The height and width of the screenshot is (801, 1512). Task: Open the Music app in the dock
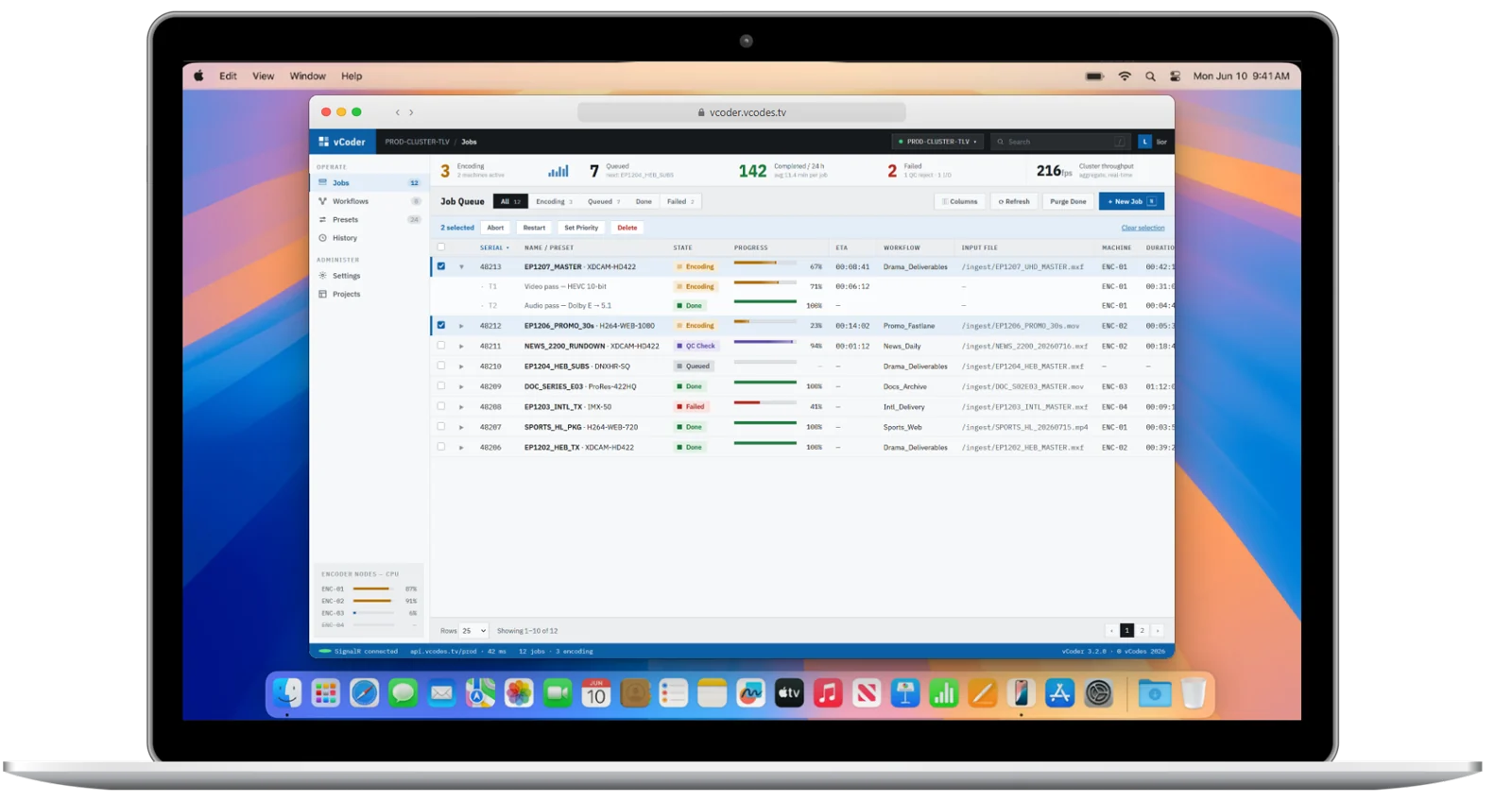pos(828,693)
